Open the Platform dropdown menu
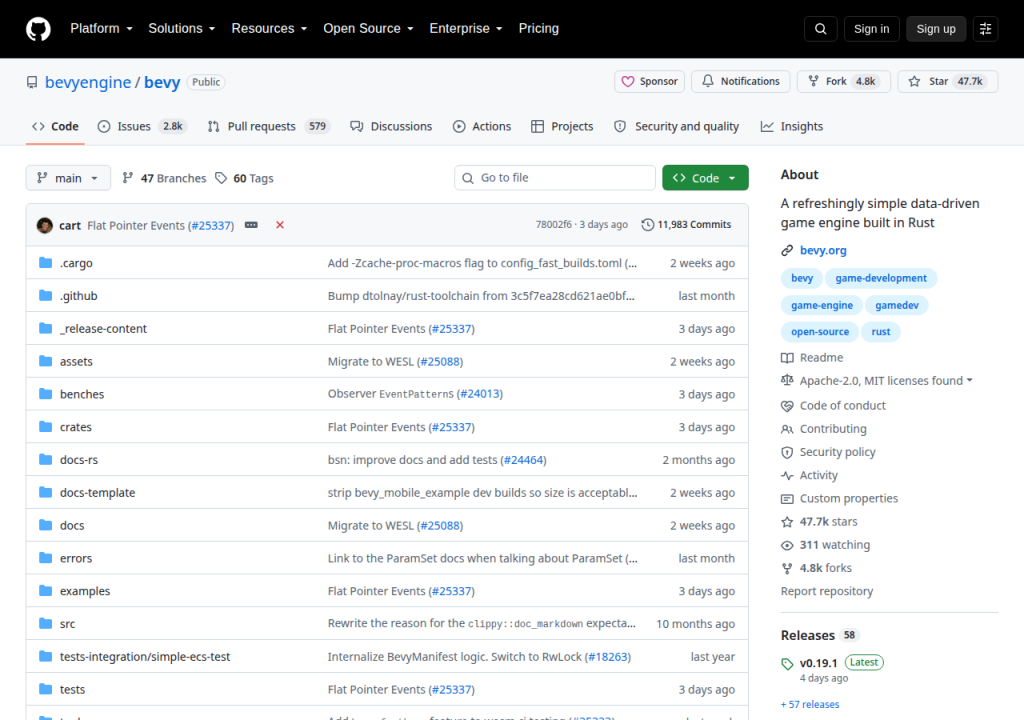The width and height of the screenshot is (1024, 720). tap(101, 29)
